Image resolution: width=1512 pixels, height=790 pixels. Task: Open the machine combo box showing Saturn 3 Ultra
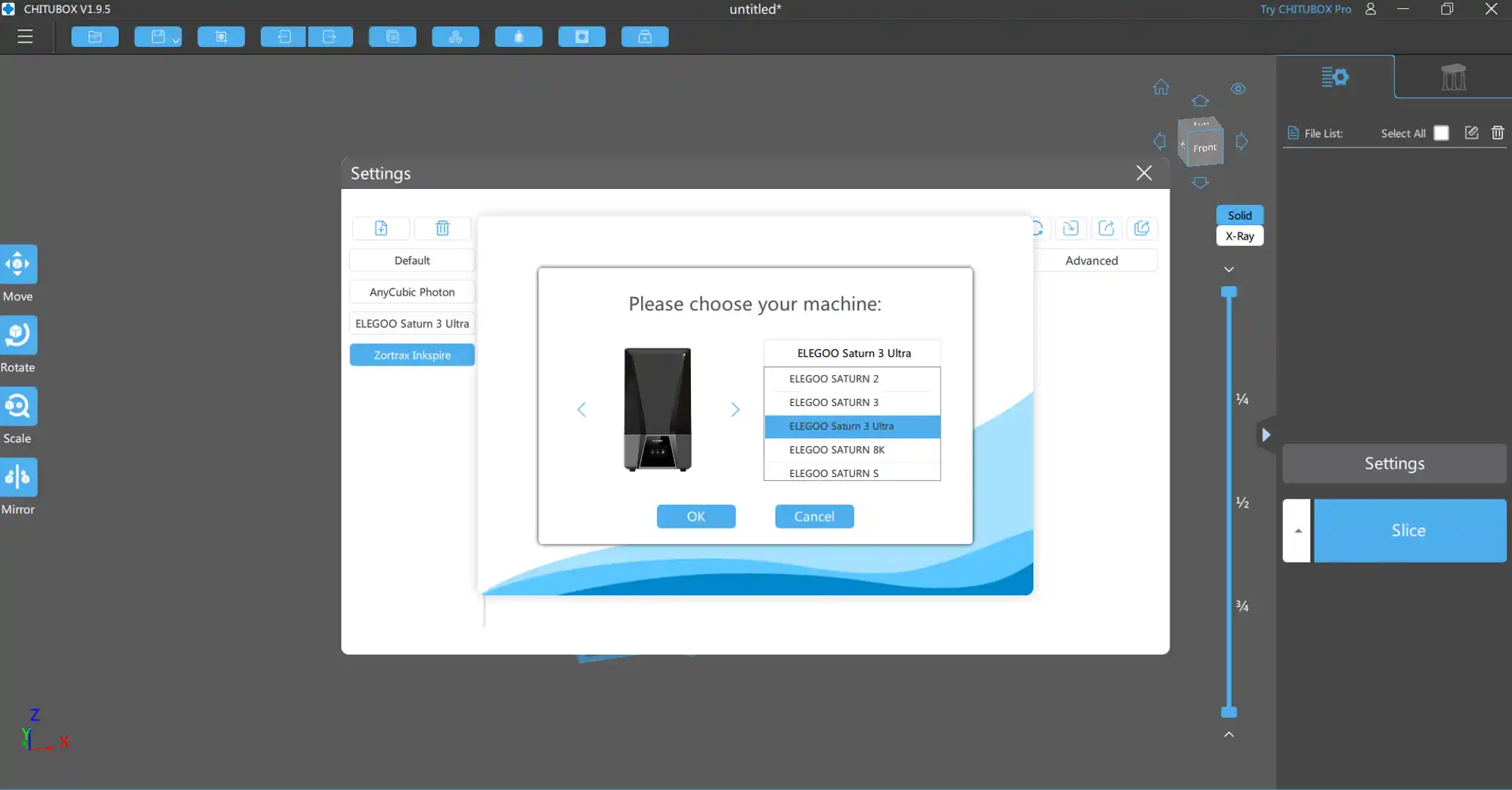point(852,353)
